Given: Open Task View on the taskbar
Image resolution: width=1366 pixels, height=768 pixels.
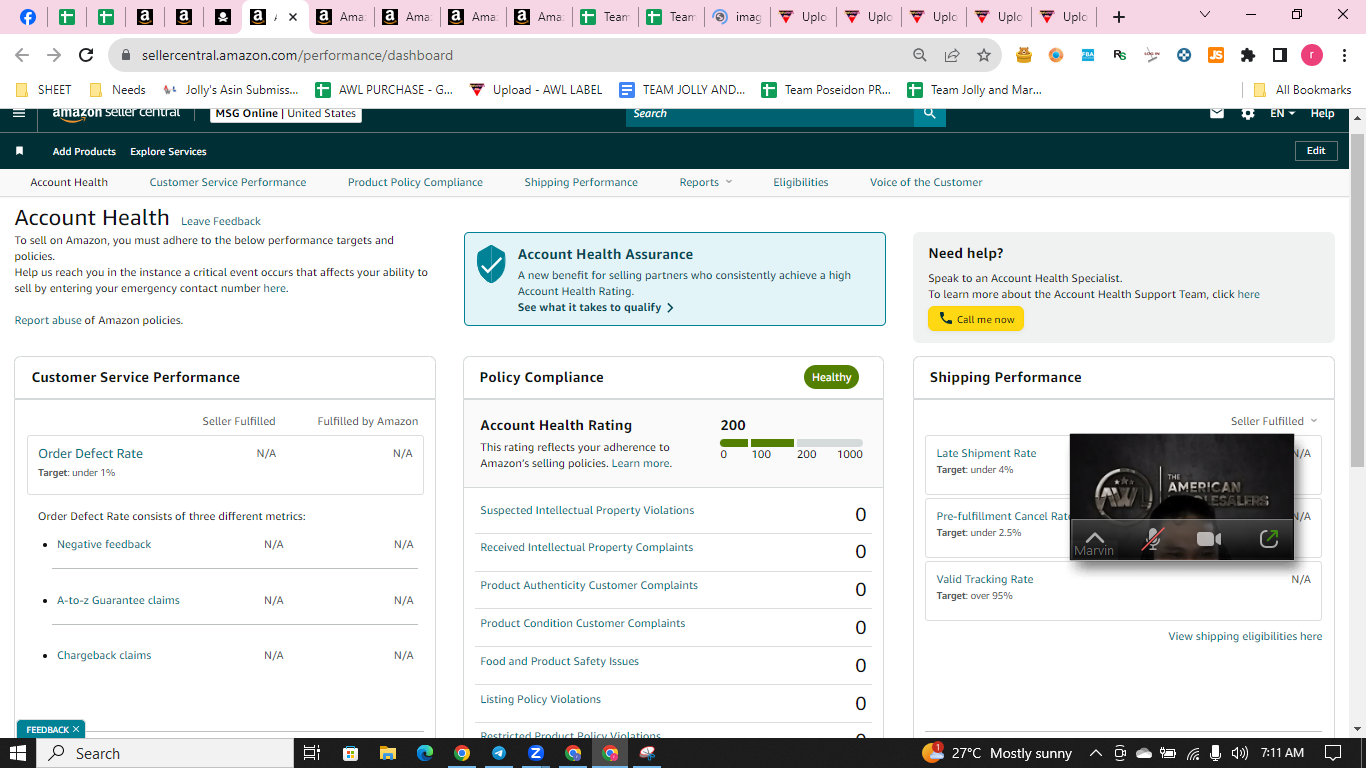Looking at the screenshot, I should [x=311, y=753].
